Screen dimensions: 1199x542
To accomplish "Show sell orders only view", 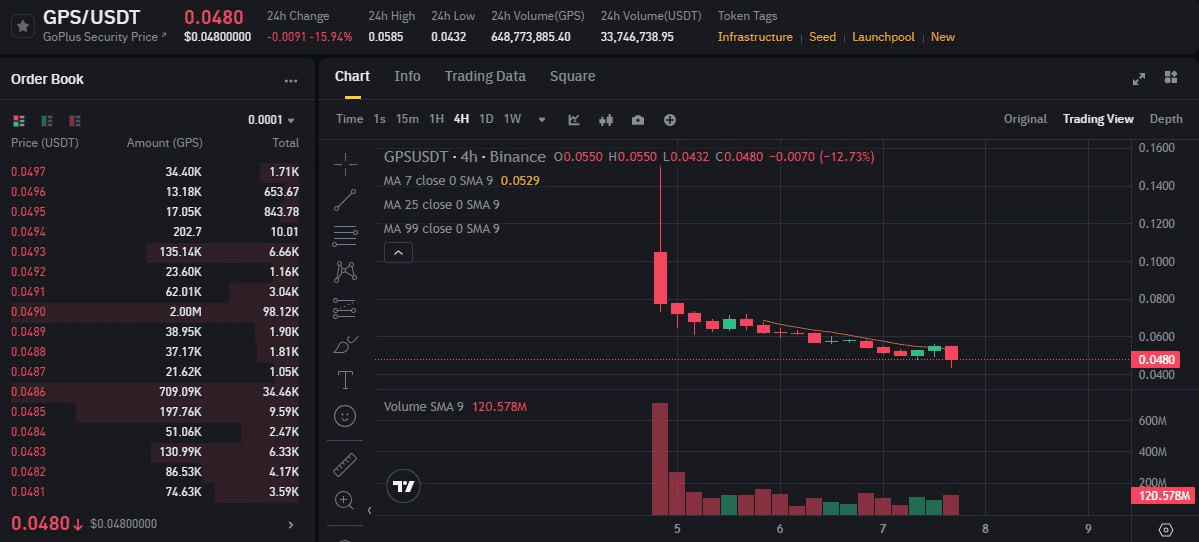I will click(x=75, y=121).
